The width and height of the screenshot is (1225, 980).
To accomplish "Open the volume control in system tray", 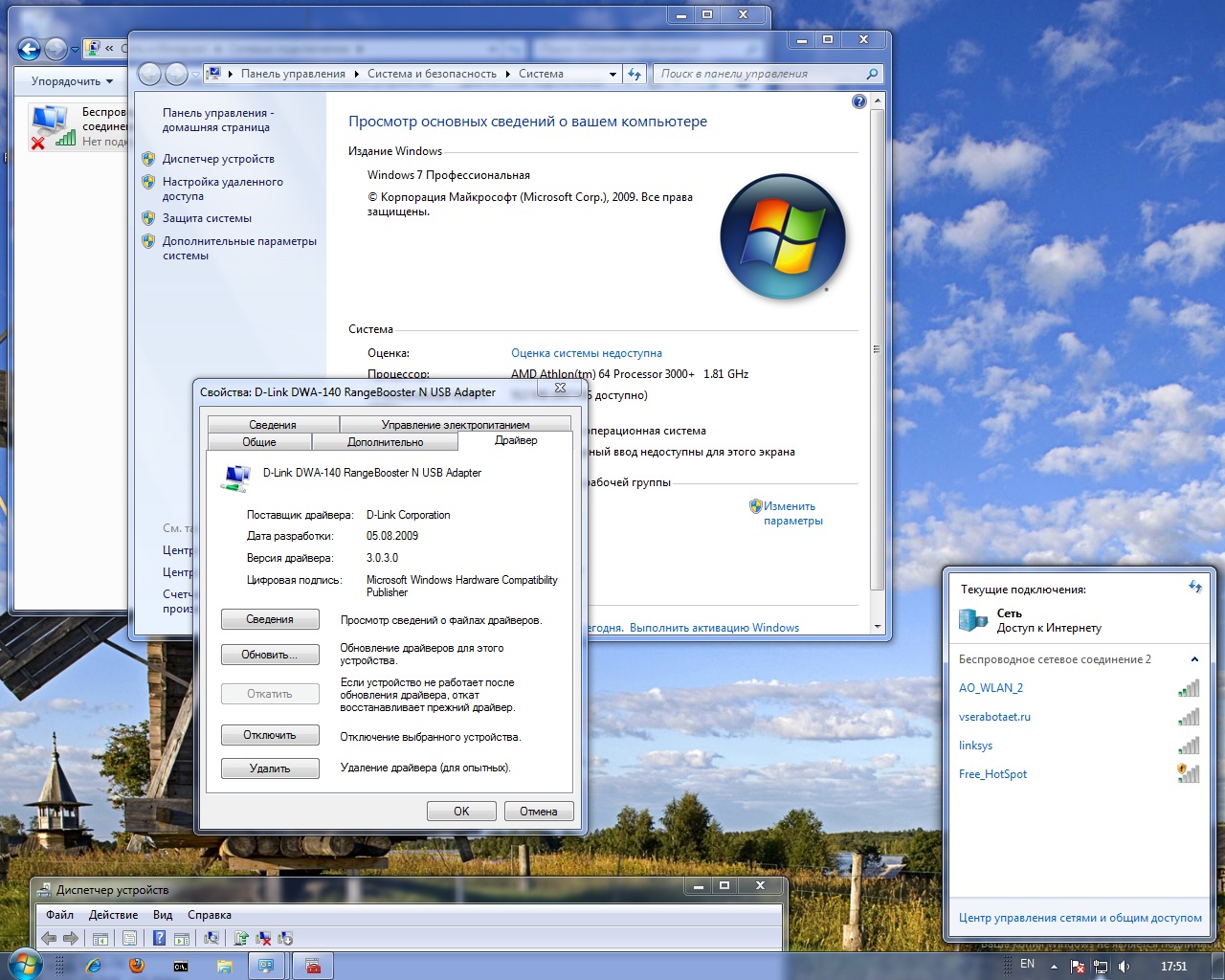I will (1125, 967).
